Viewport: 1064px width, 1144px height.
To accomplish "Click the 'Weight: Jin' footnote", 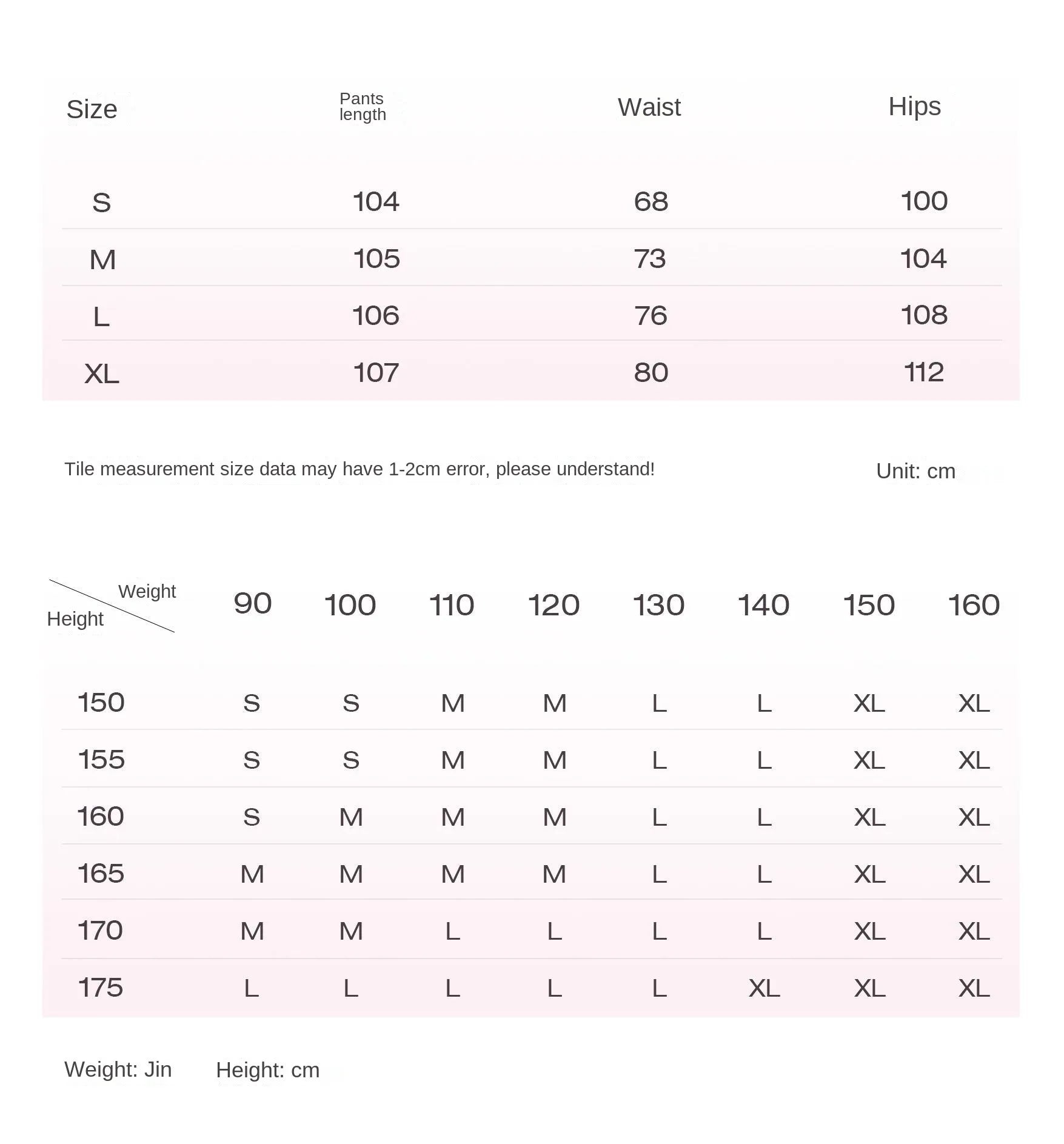I will tap(118, 1069).
